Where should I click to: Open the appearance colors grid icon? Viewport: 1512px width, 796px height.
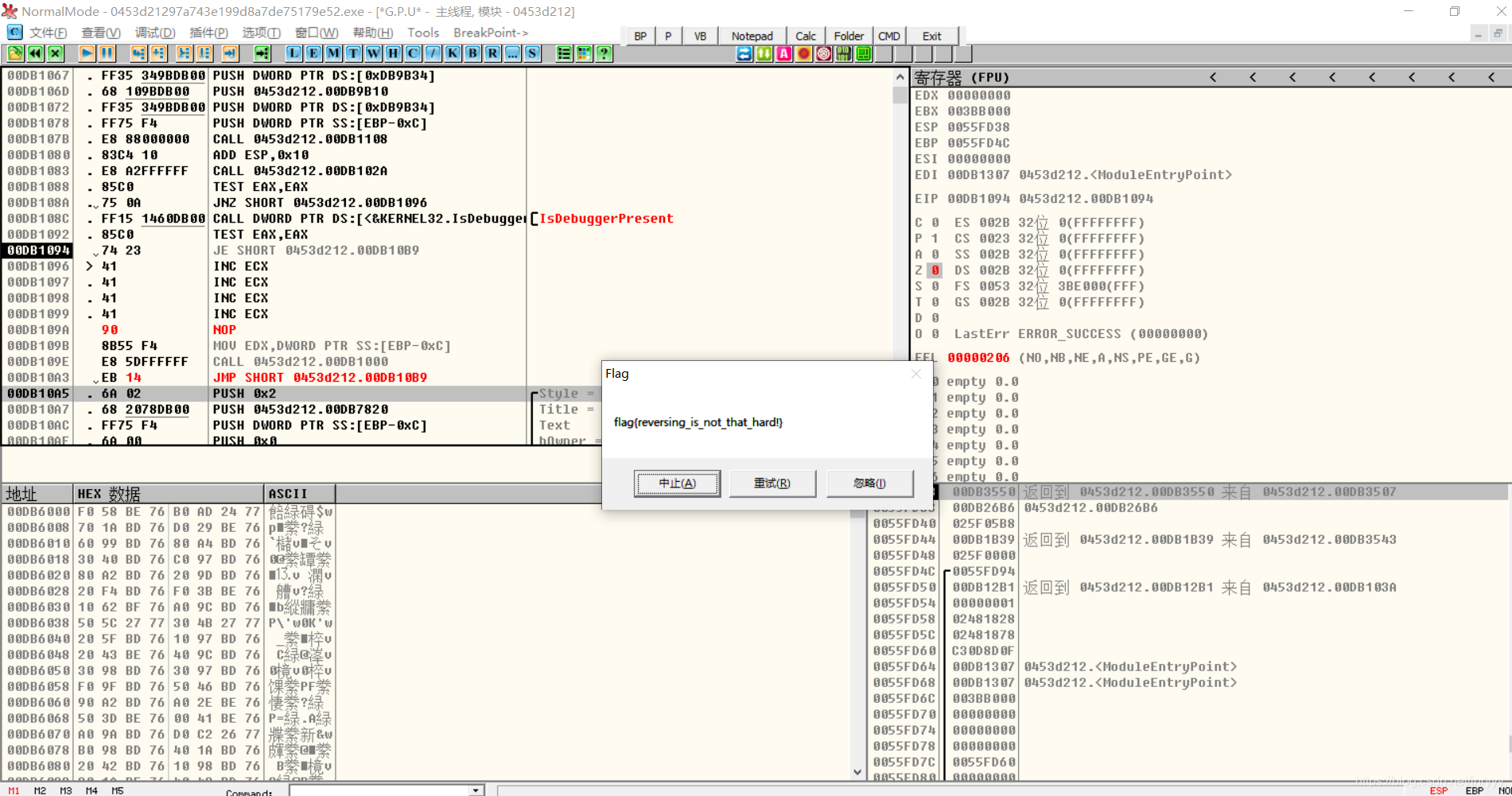click(x=584, y=53)
